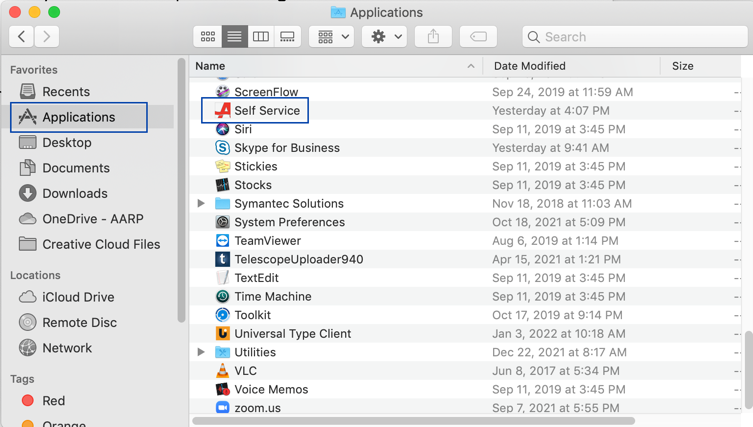Switch to icon view
753x427 pixels.
208,37
